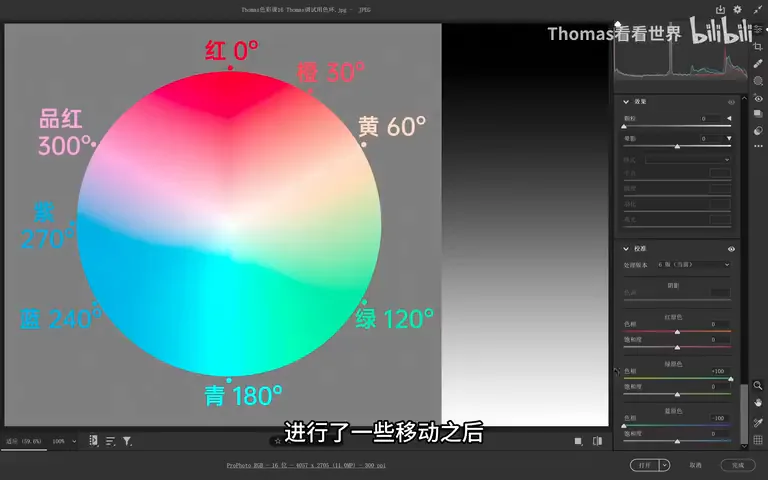This screenshot has height=480, width=768.
Task: Open the sort order icon
Action: point(110,441)
